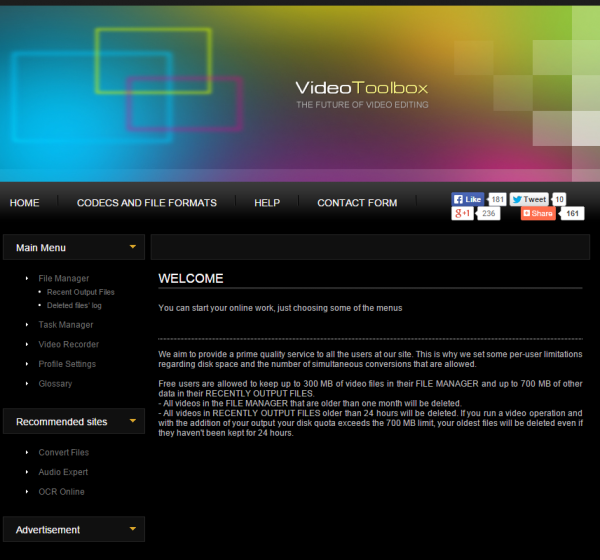Image resolution: width=600 pixels, height=560 pixels.
Task: Open CODECS AND FILE FORMATS page
Action: click(x=147, y=203)
